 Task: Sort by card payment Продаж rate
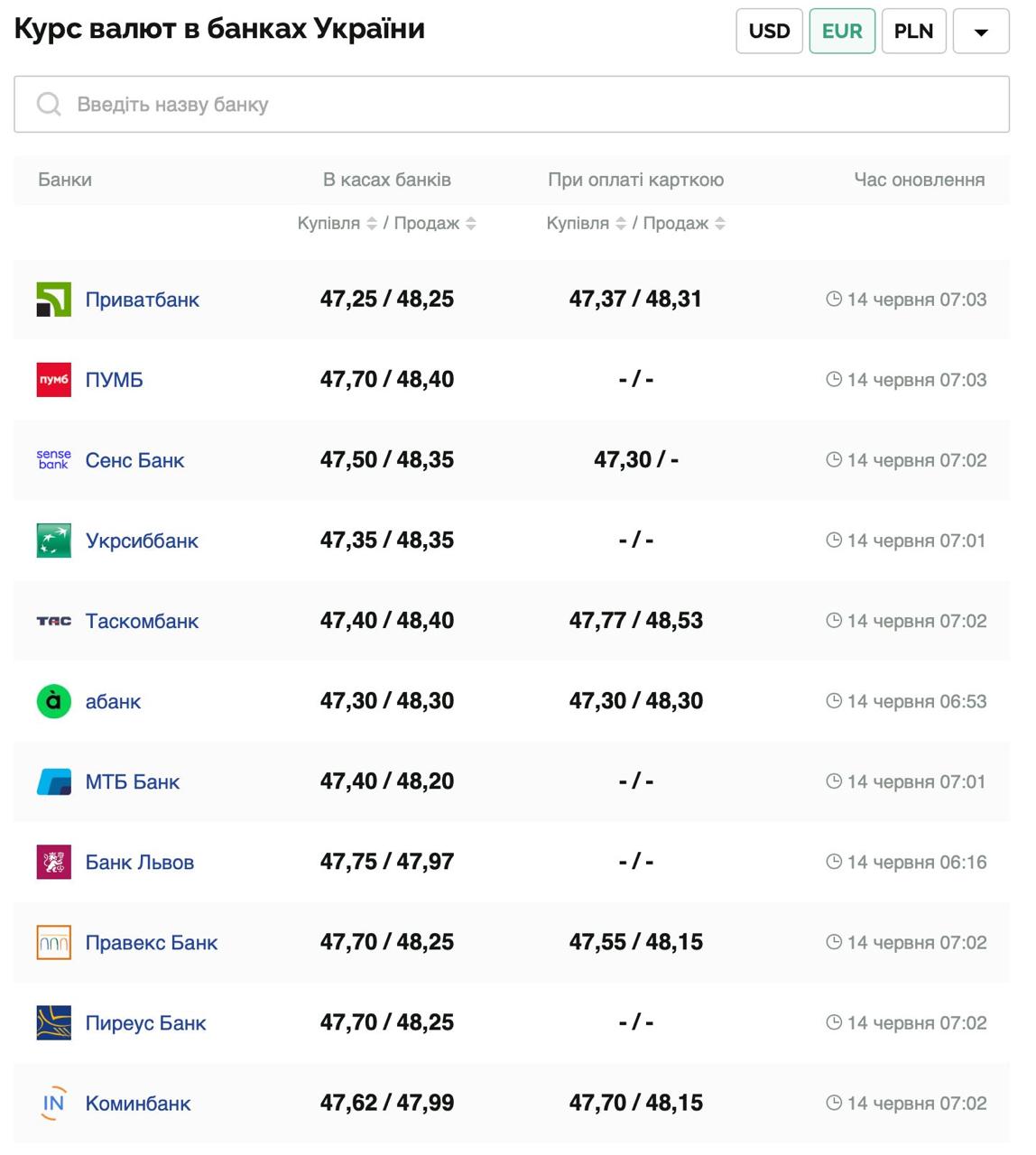pyautogui.click(x=719, y=224)
